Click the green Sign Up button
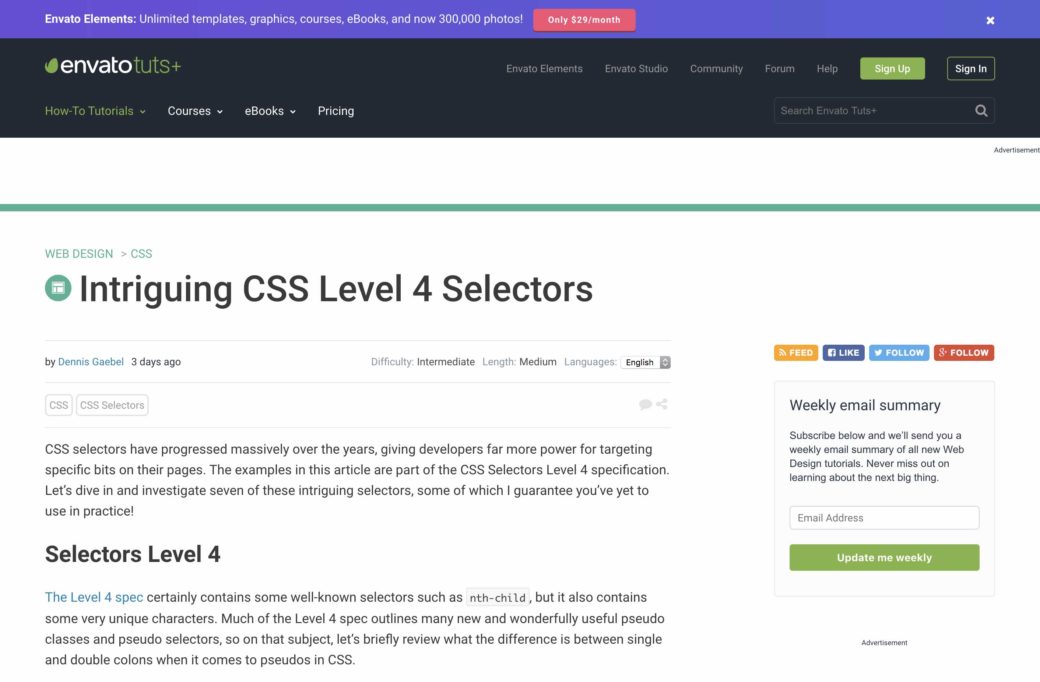Viewport: 1040px width, 682px height. pos(892,69)
